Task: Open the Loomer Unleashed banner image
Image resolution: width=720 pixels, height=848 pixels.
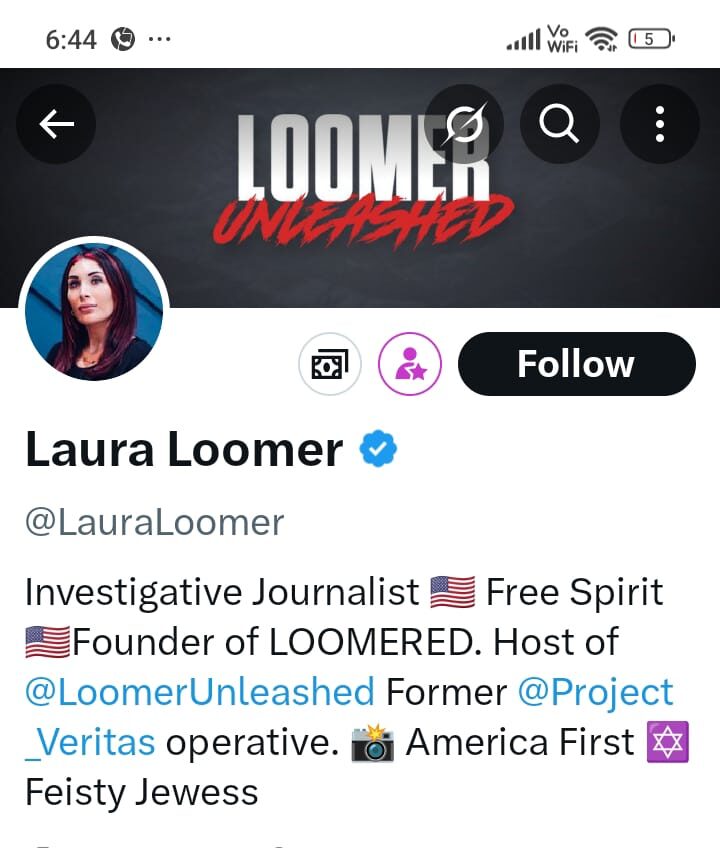Action: [360, 187]
